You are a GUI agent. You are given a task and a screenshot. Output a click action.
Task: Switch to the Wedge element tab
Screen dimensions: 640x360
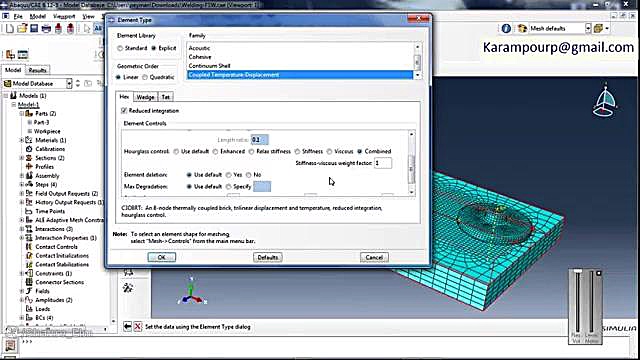(x=145, y=97)
